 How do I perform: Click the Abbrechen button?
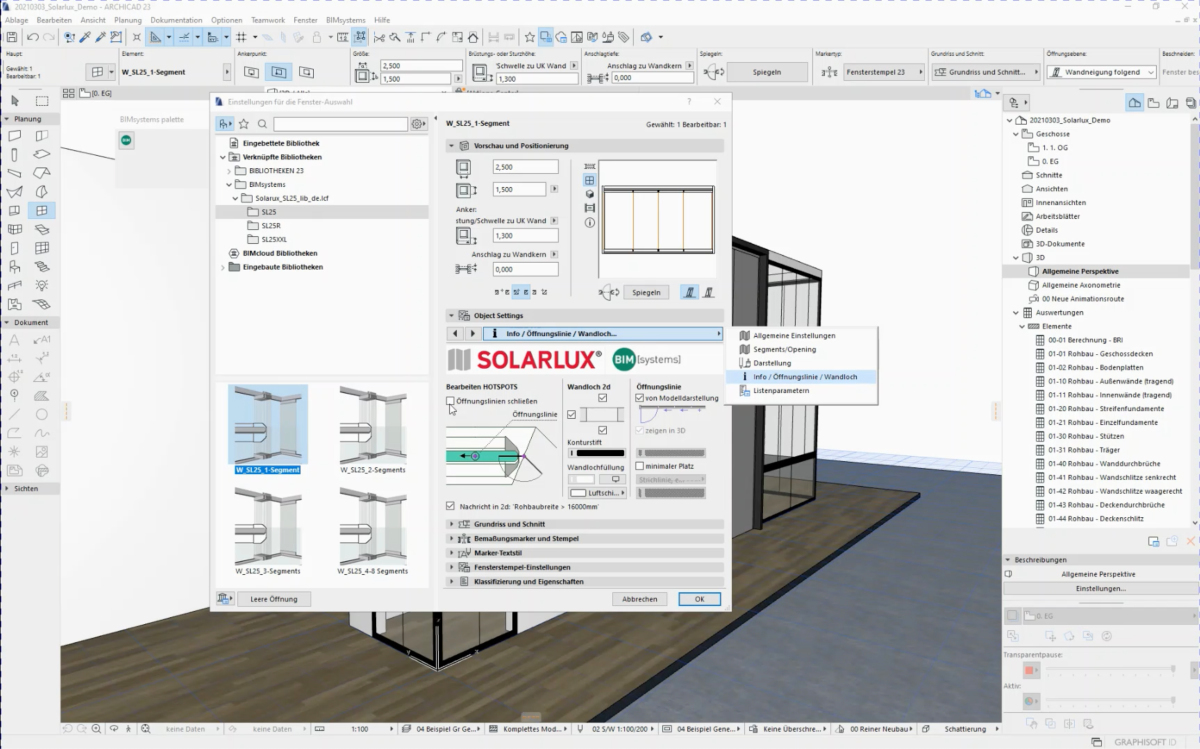(640, 599)
